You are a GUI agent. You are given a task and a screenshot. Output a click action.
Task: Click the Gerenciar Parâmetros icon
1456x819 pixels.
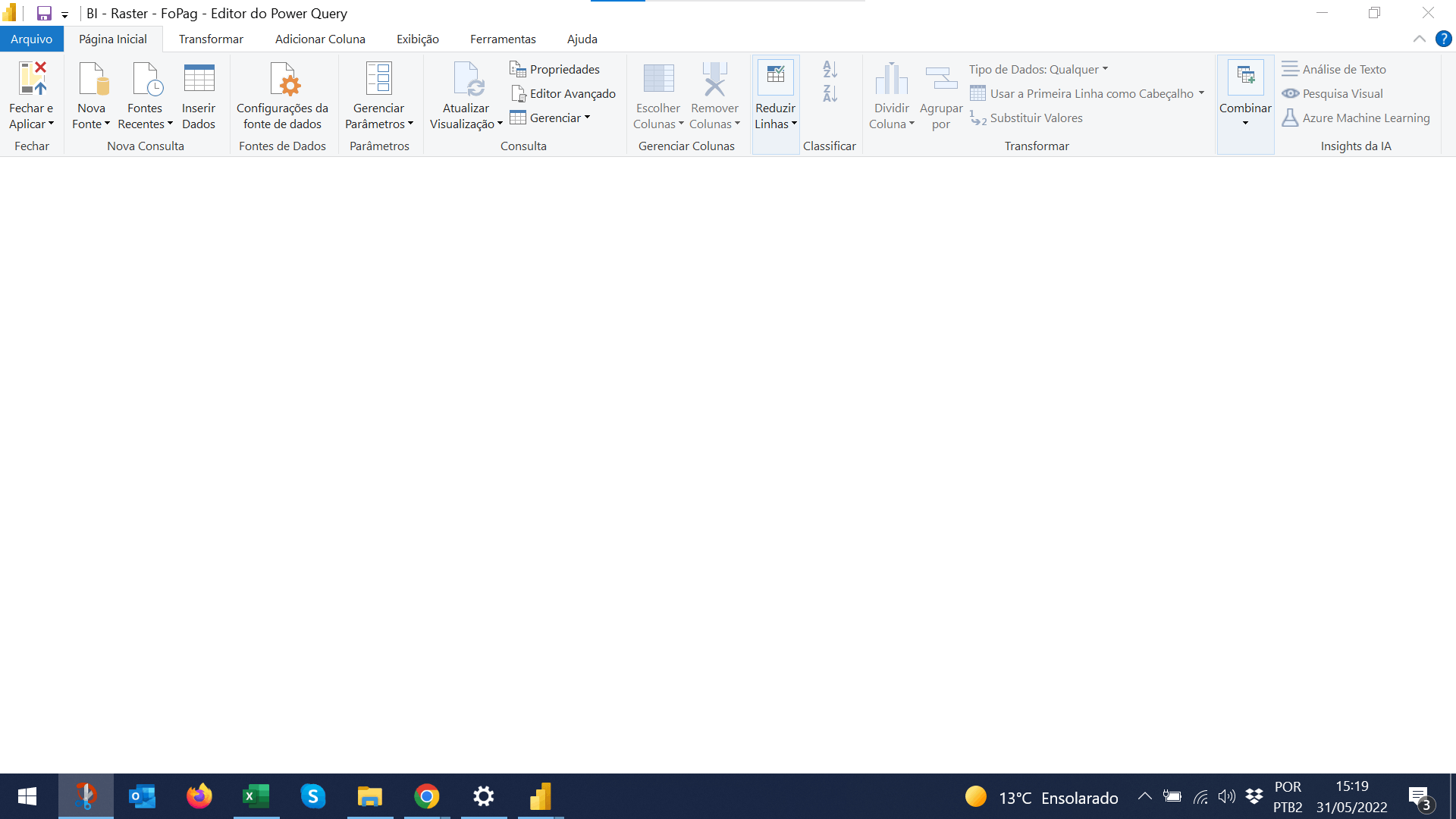pyautogui.click(x=378, y=79)
